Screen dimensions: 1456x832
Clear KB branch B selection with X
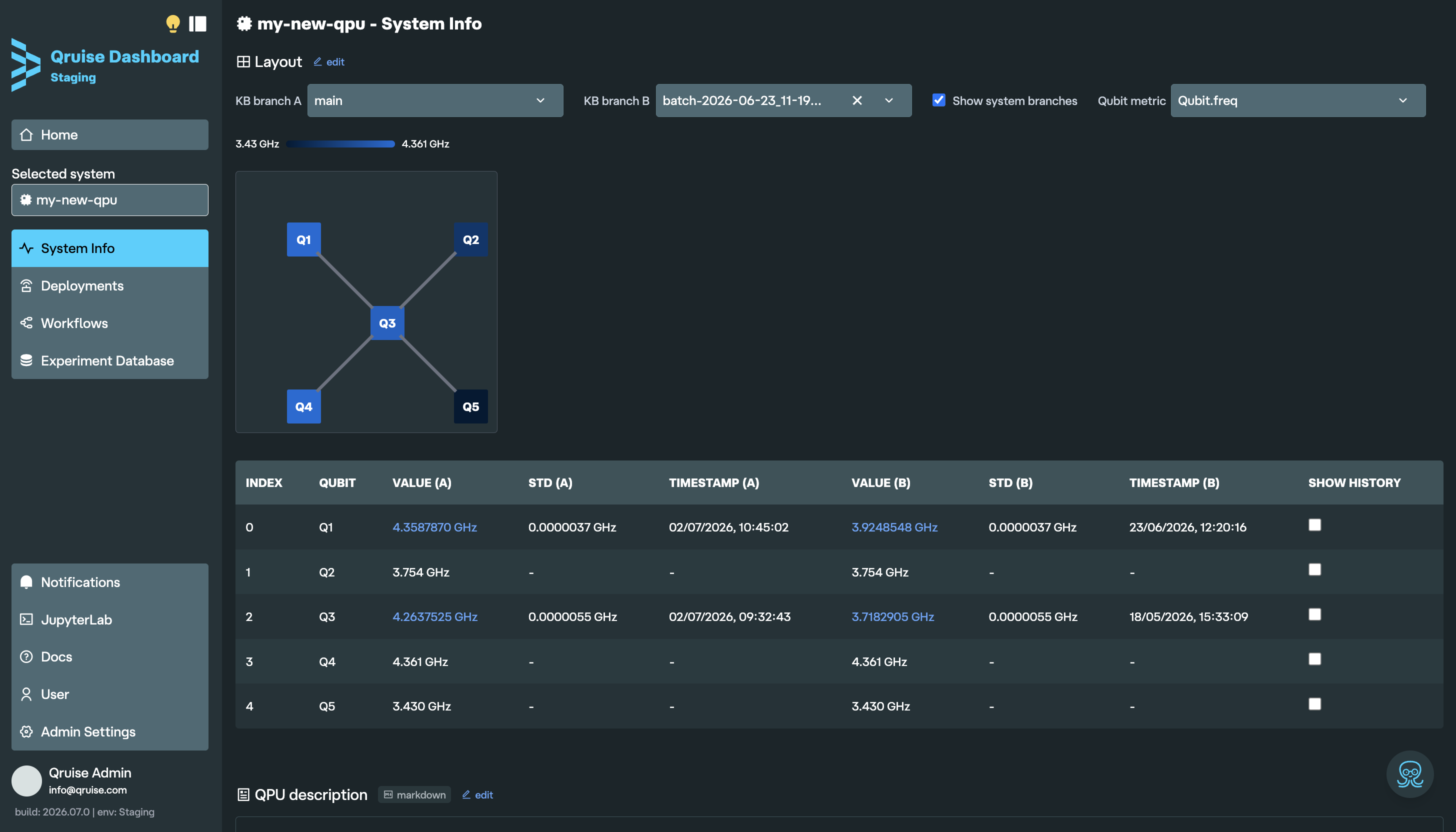(857, 100)
